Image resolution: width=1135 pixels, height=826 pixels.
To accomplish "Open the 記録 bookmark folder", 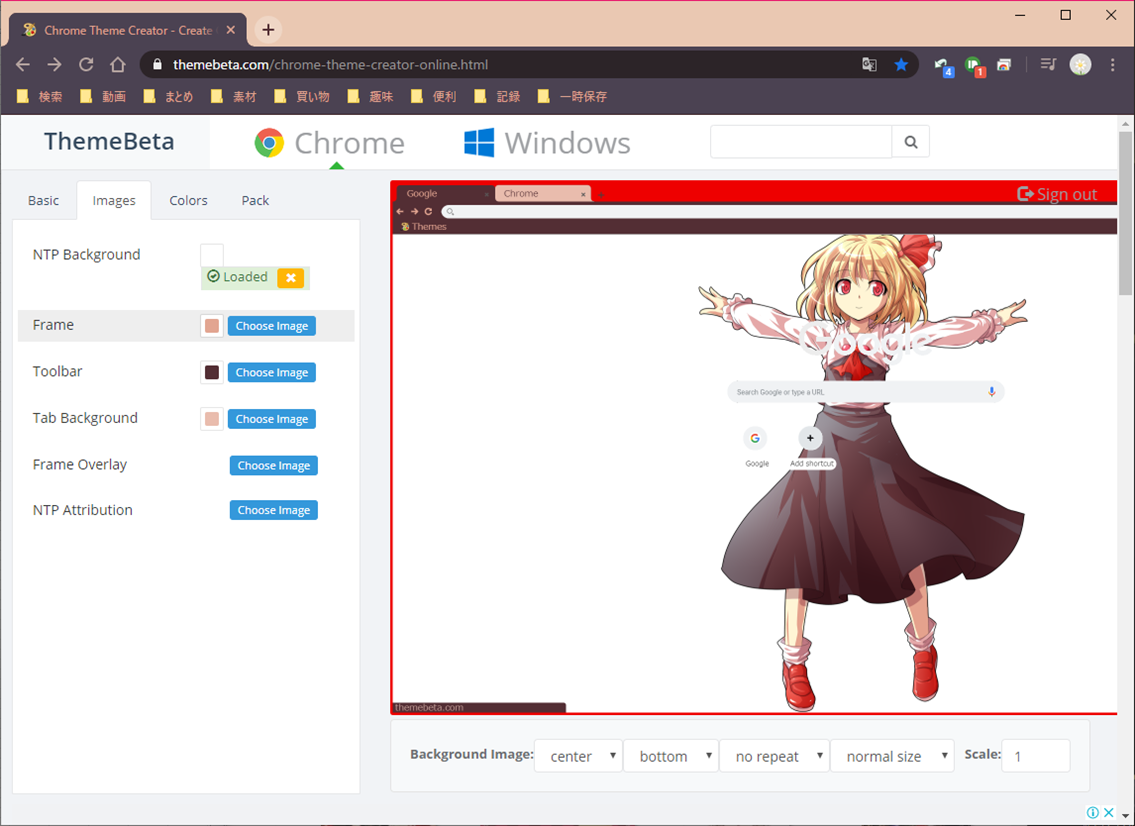I will [497, 96].
